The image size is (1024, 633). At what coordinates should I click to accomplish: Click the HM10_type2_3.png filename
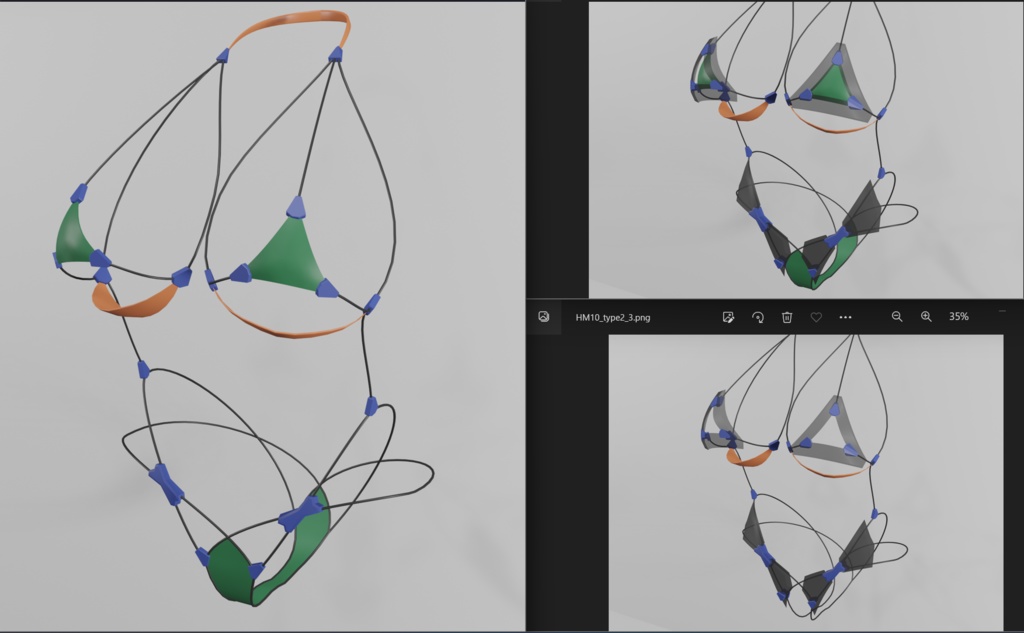(x=613, y=317)
